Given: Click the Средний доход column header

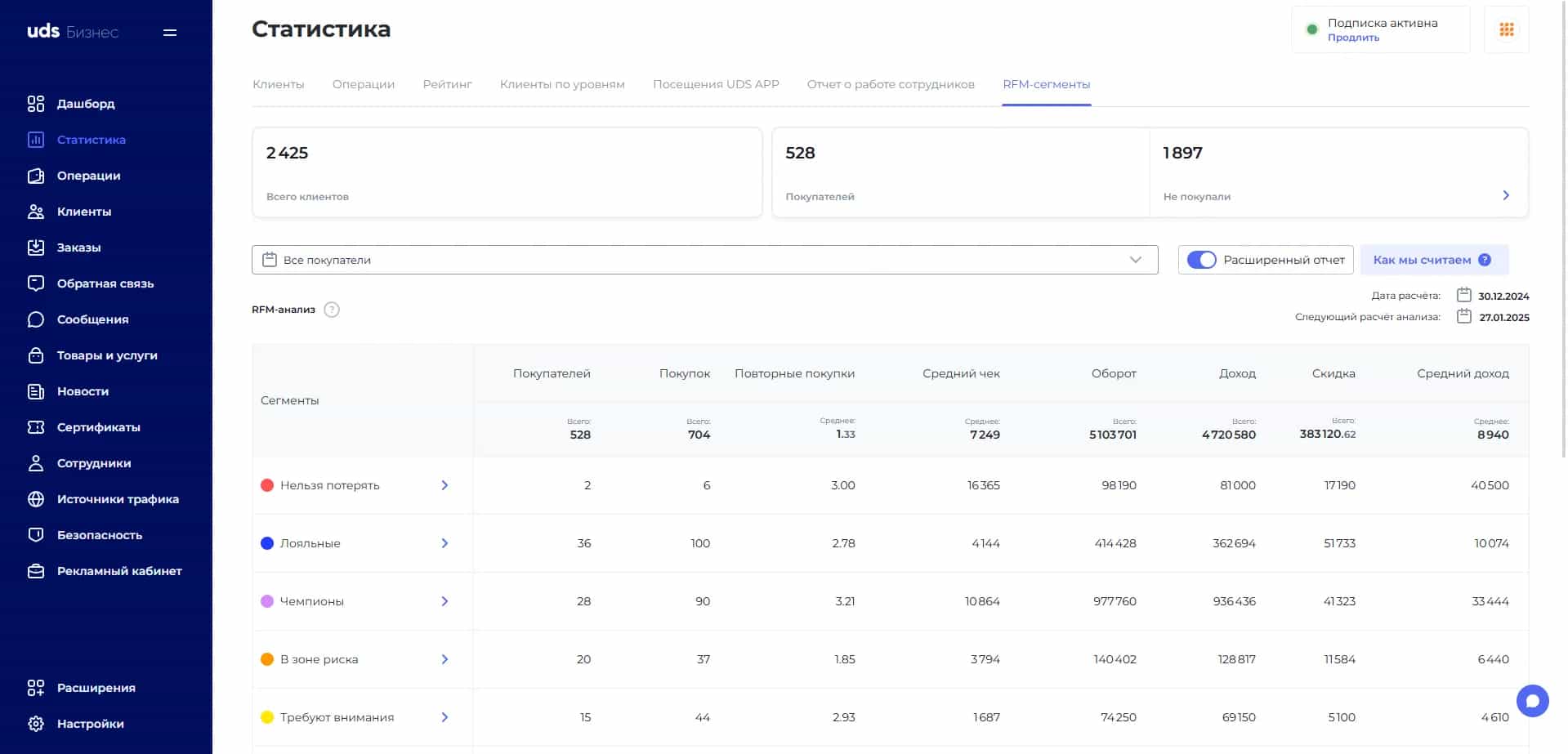Looking at the screenshot, I should [x=1463, y=373].
